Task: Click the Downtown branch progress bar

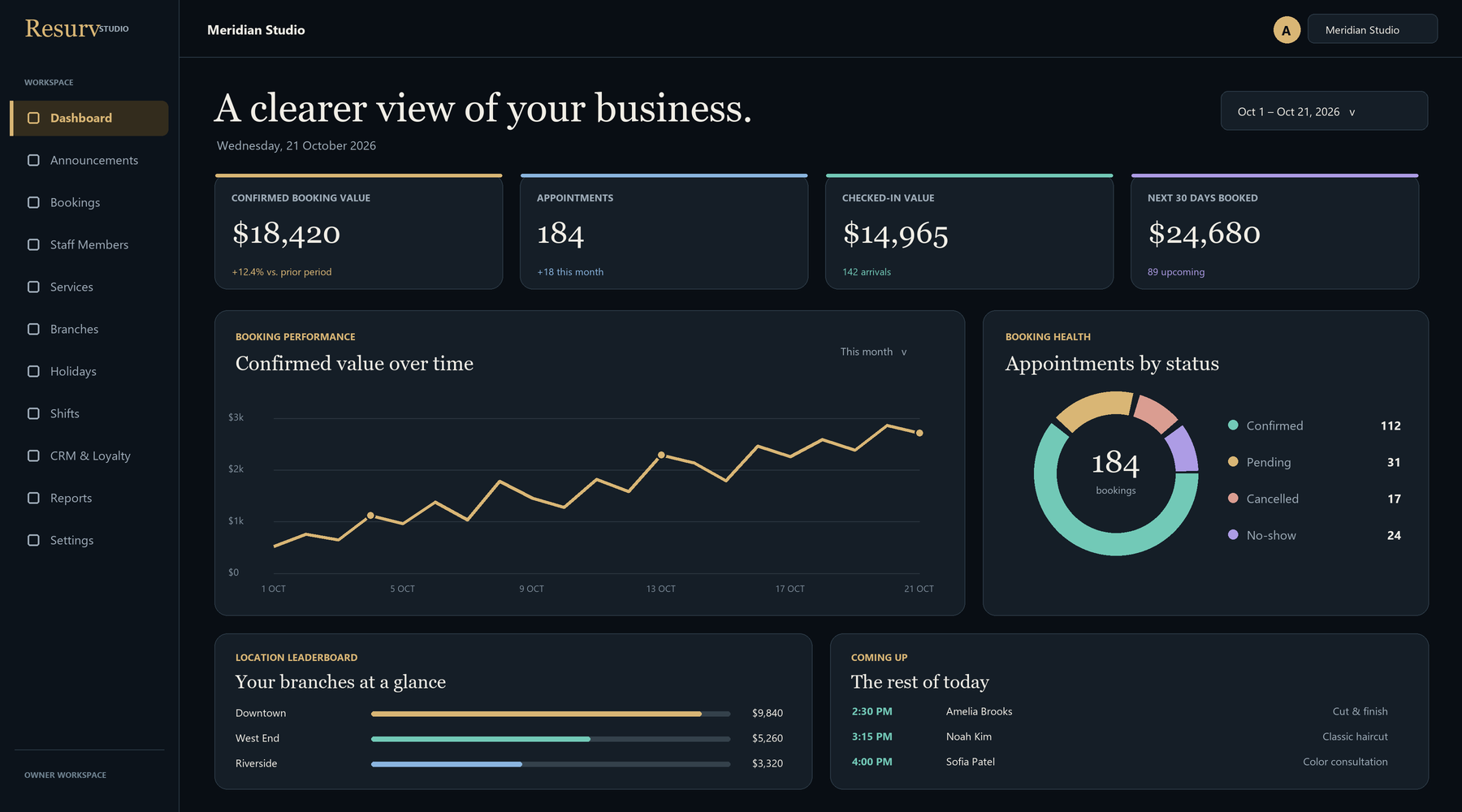Action: point(551,714)
